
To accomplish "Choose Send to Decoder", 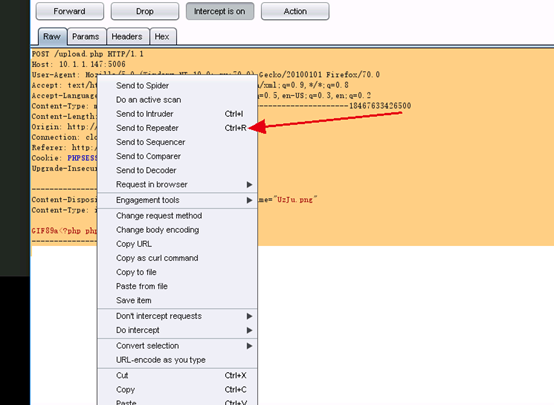I will point(177,170).
